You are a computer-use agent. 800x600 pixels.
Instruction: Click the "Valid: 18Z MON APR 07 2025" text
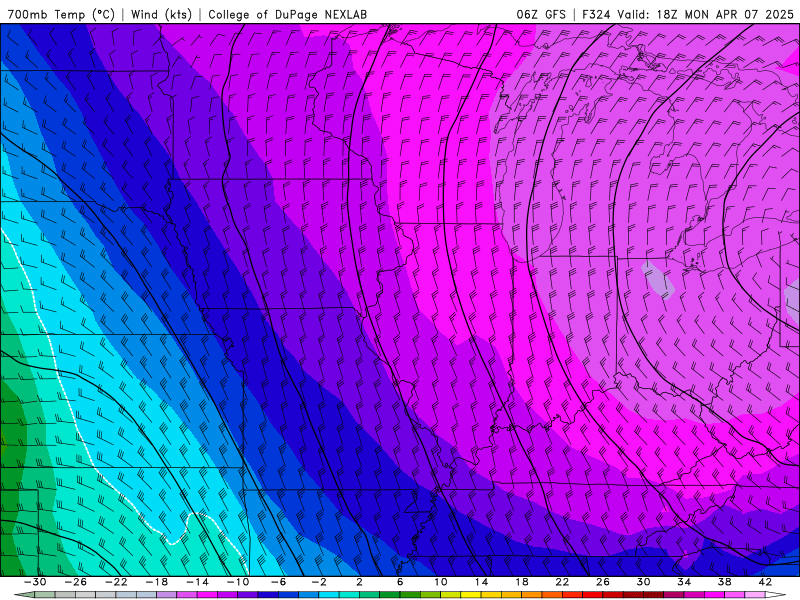point(705,14)
